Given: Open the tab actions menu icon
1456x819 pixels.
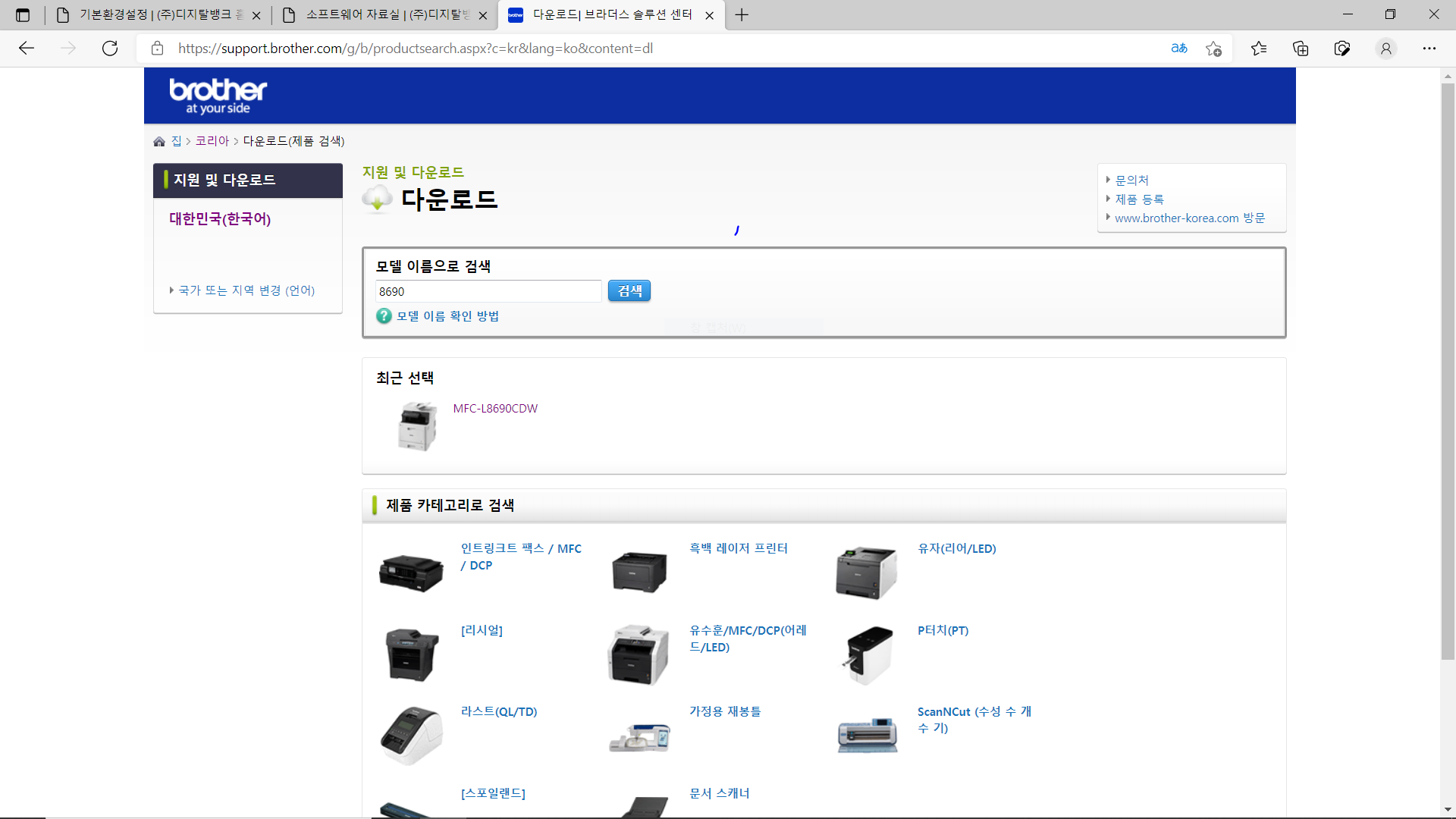Looking at the screenshot, I should (23, 14).
